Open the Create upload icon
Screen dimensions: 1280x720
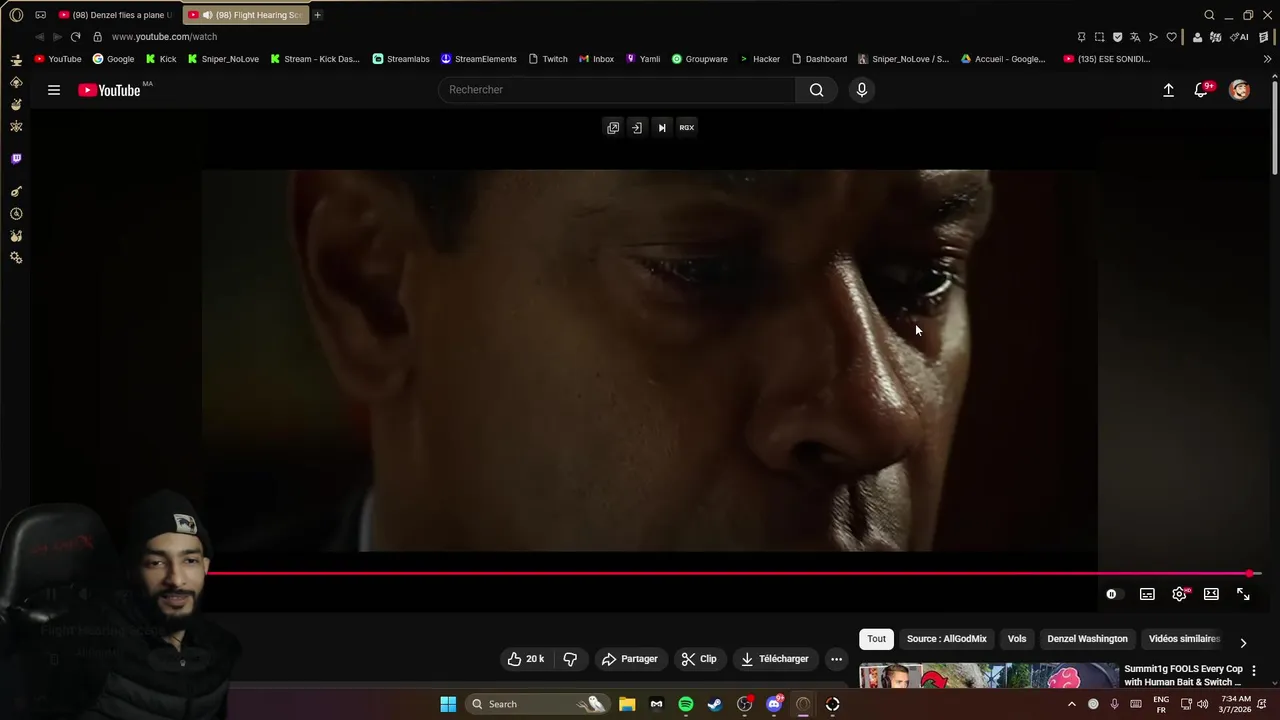(1168, 90)
